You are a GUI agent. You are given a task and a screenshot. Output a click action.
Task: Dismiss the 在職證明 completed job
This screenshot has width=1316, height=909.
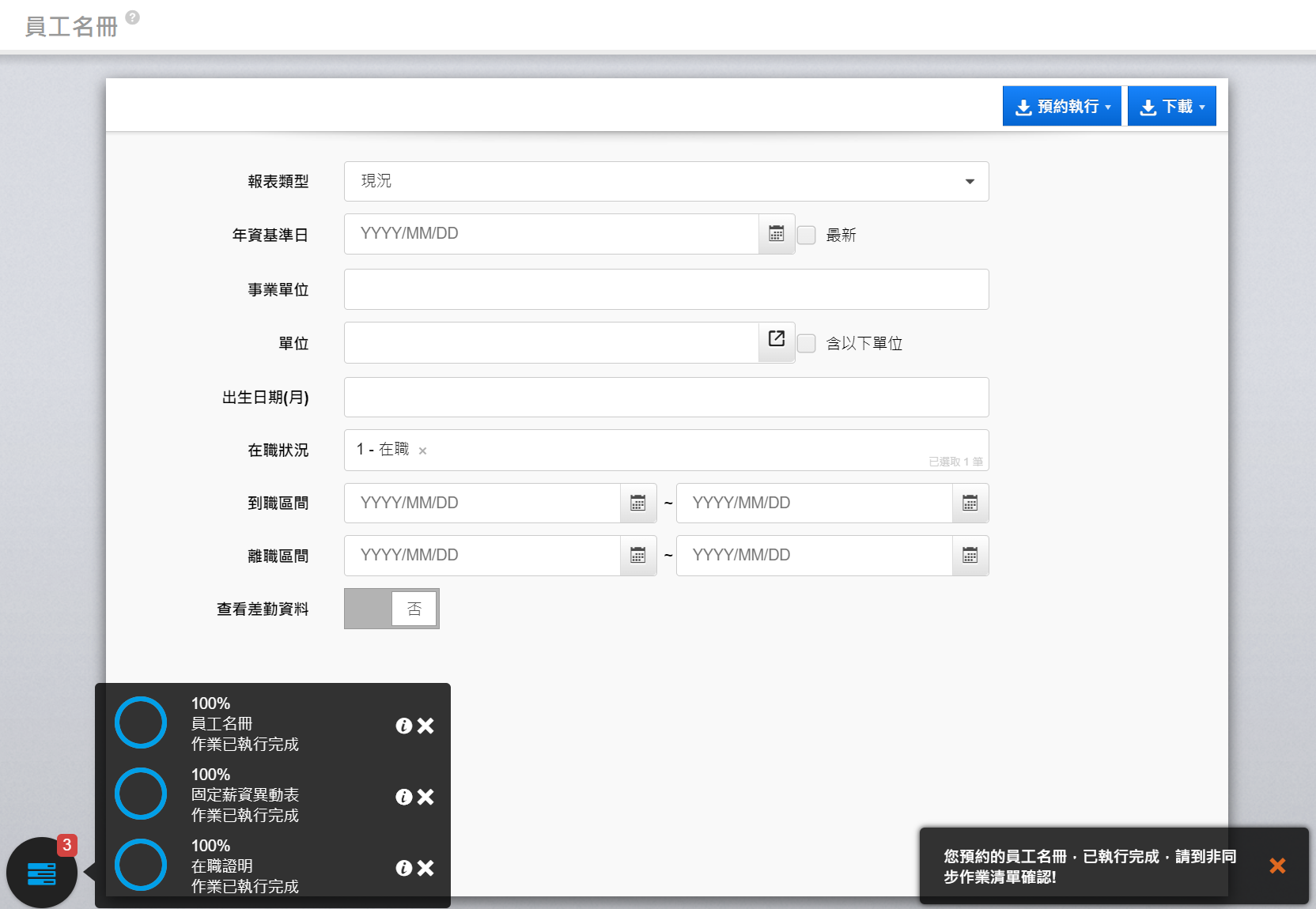(x=425, y=868)
